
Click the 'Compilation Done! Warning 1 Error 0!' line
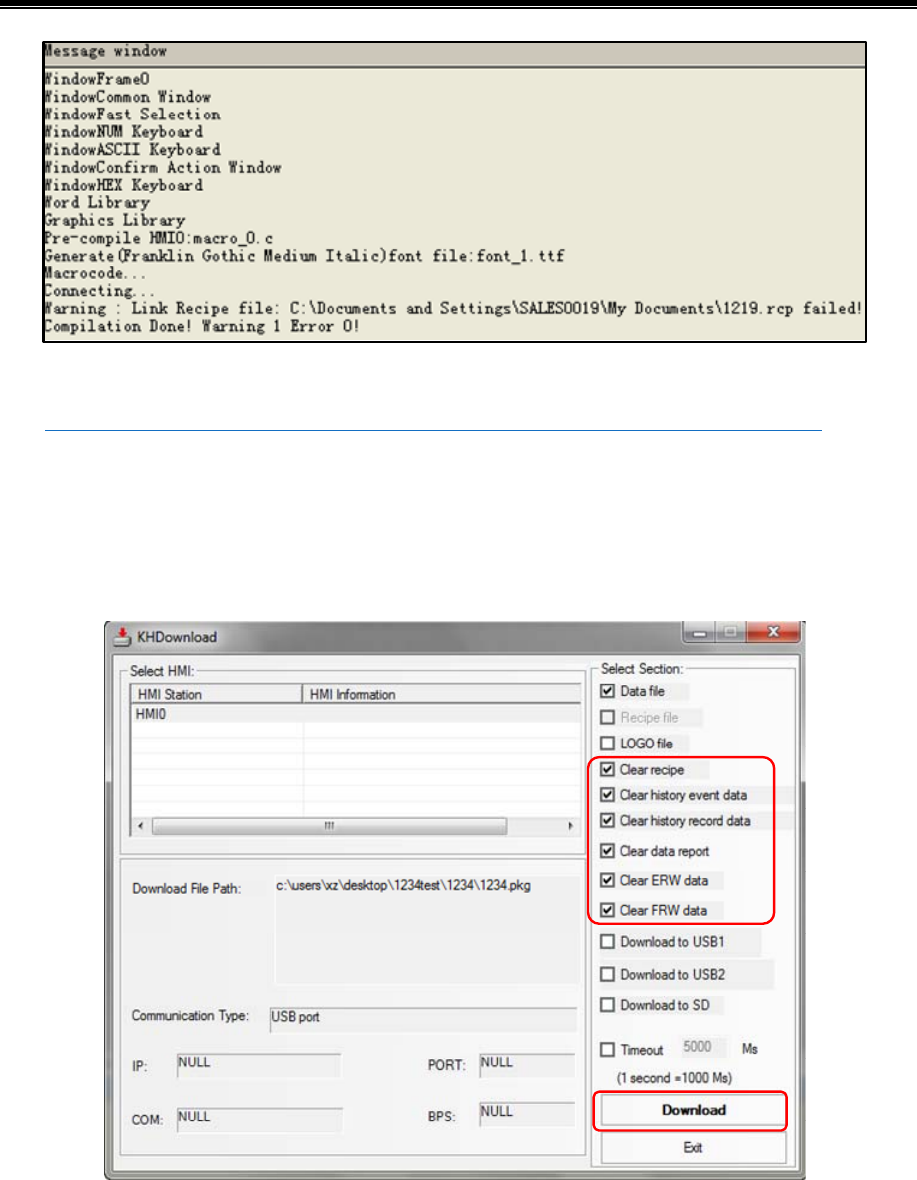[202, 327]
